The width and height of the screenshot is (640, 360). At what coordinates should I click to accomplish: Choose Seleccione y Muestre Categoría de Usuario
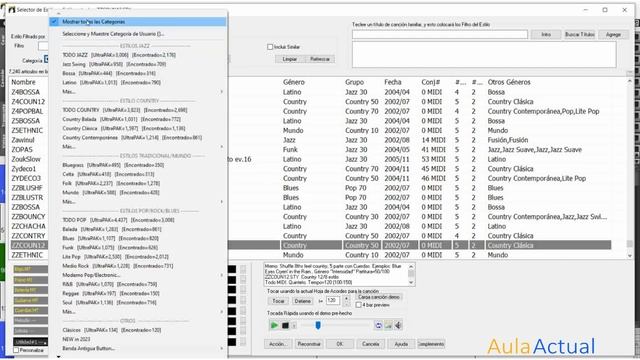click(138, 34)
